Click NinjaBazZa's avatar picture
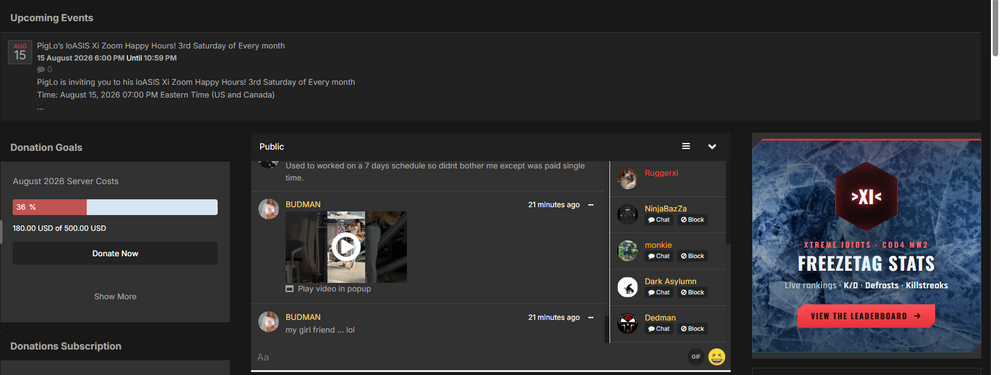This screenshot has width=1000, height=375. pyautogui.click(x=628, y=214)
